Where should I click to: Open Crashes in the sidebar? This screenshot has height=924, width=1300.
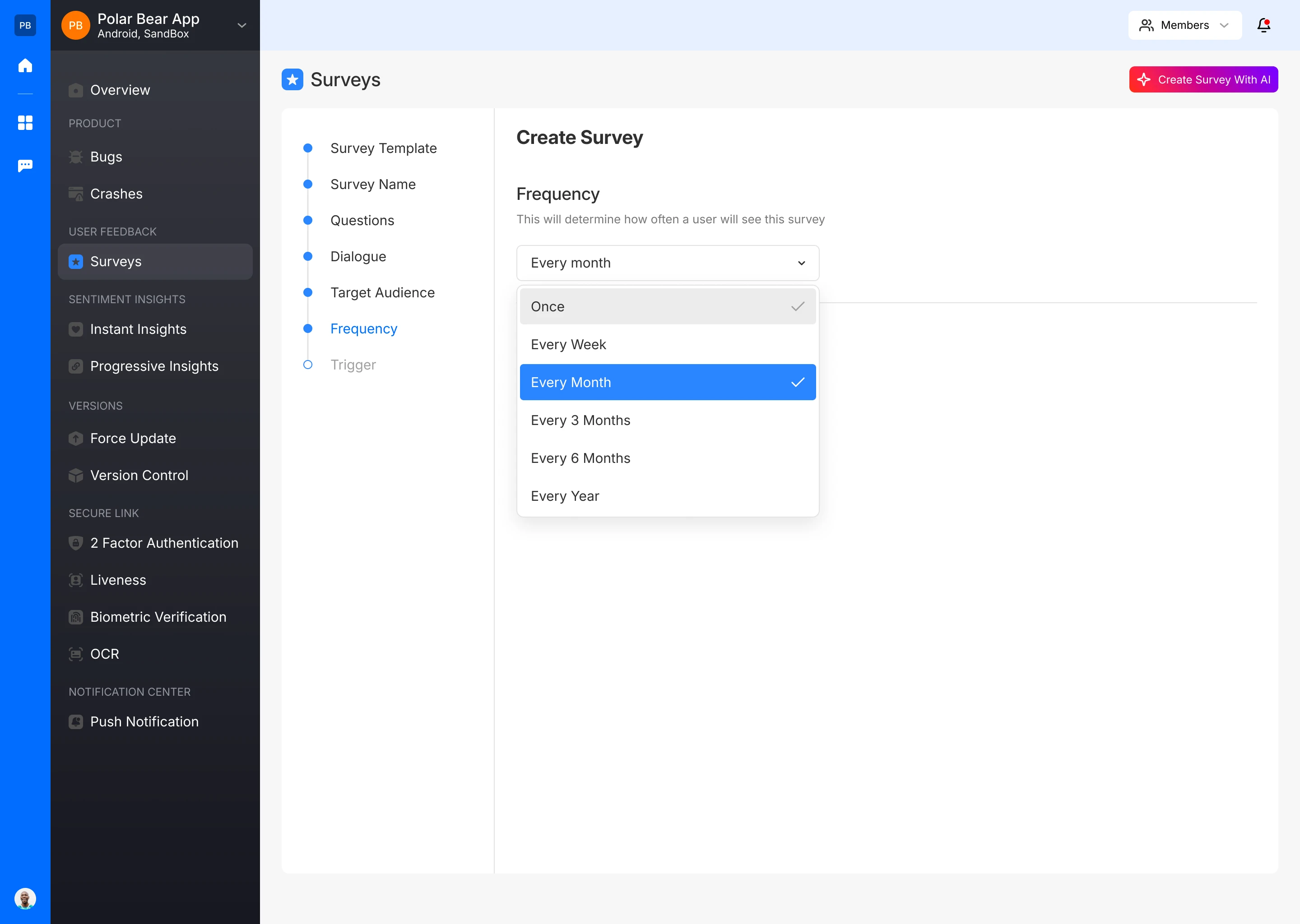coord(116,194)
